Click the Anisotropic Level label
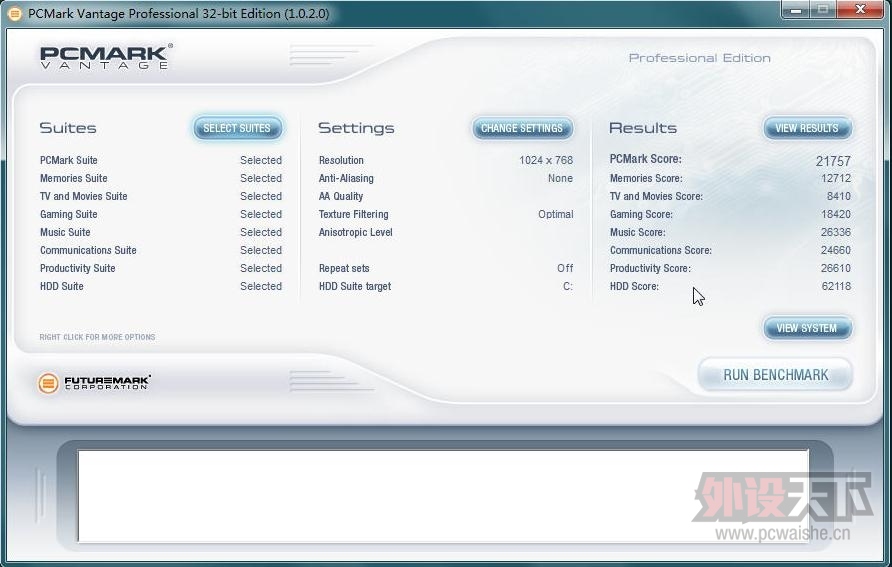Image resolution: width=892 pixels, height=567 pixels. (x=356, y=232)
